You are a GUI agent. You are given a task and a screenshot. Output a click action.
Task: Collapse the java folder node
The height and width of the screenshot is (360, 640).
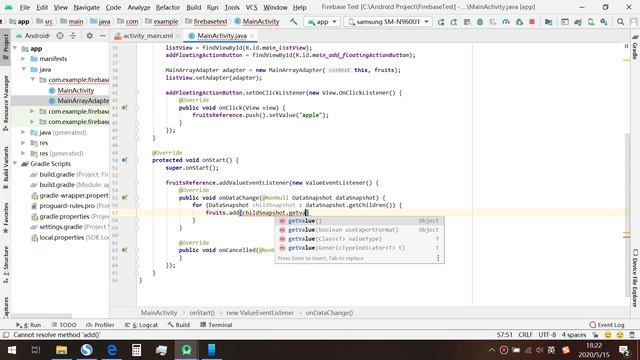23,69
